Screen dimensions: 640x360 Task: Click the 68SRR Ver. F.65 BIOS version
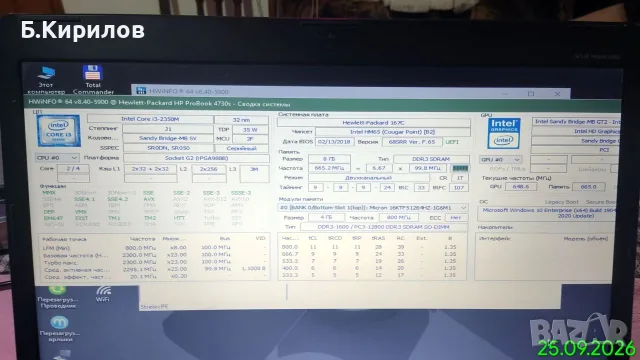(x=412, y=142)
